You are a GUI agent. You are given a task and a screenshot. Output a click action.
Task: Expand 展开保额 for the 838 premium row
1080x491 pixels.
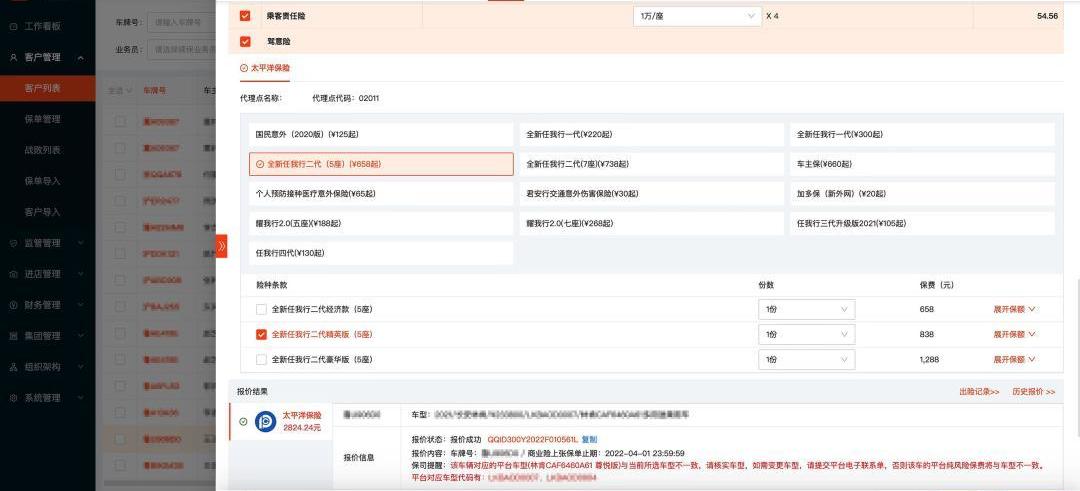[x=1014, y=335]
